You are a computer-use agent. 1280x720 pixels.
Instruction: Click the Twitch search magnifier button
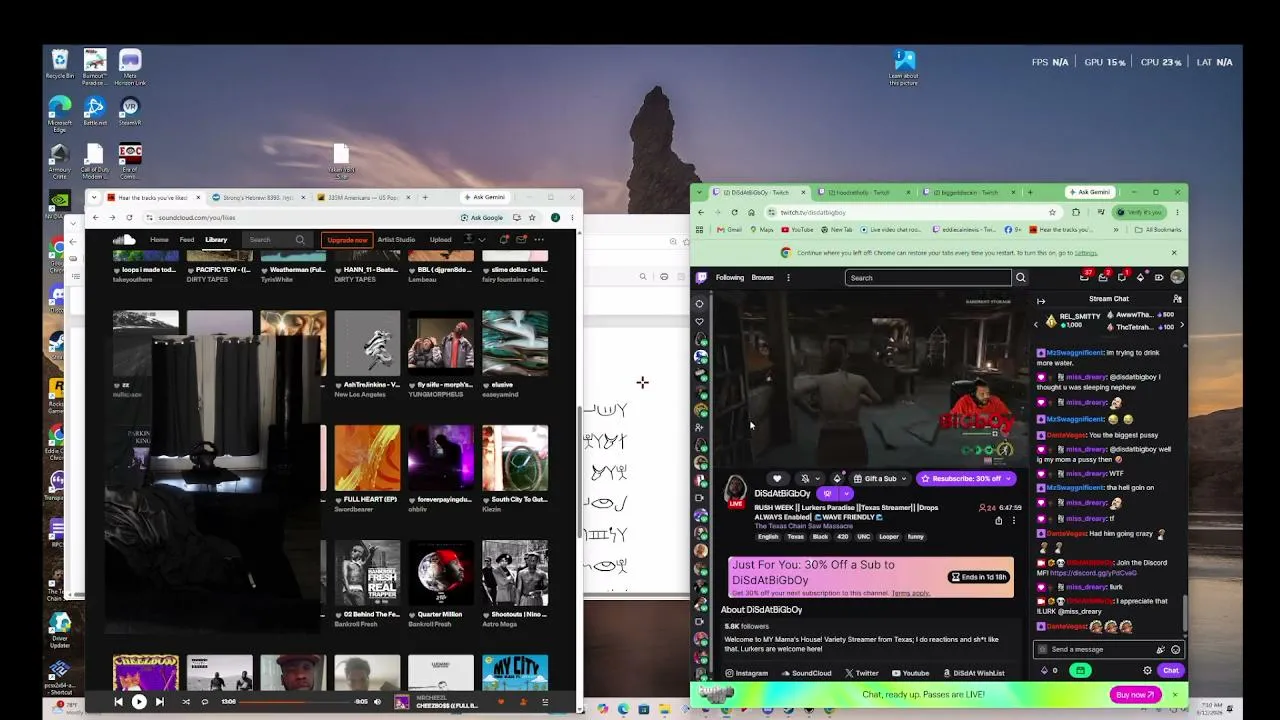click(1020, 278)
